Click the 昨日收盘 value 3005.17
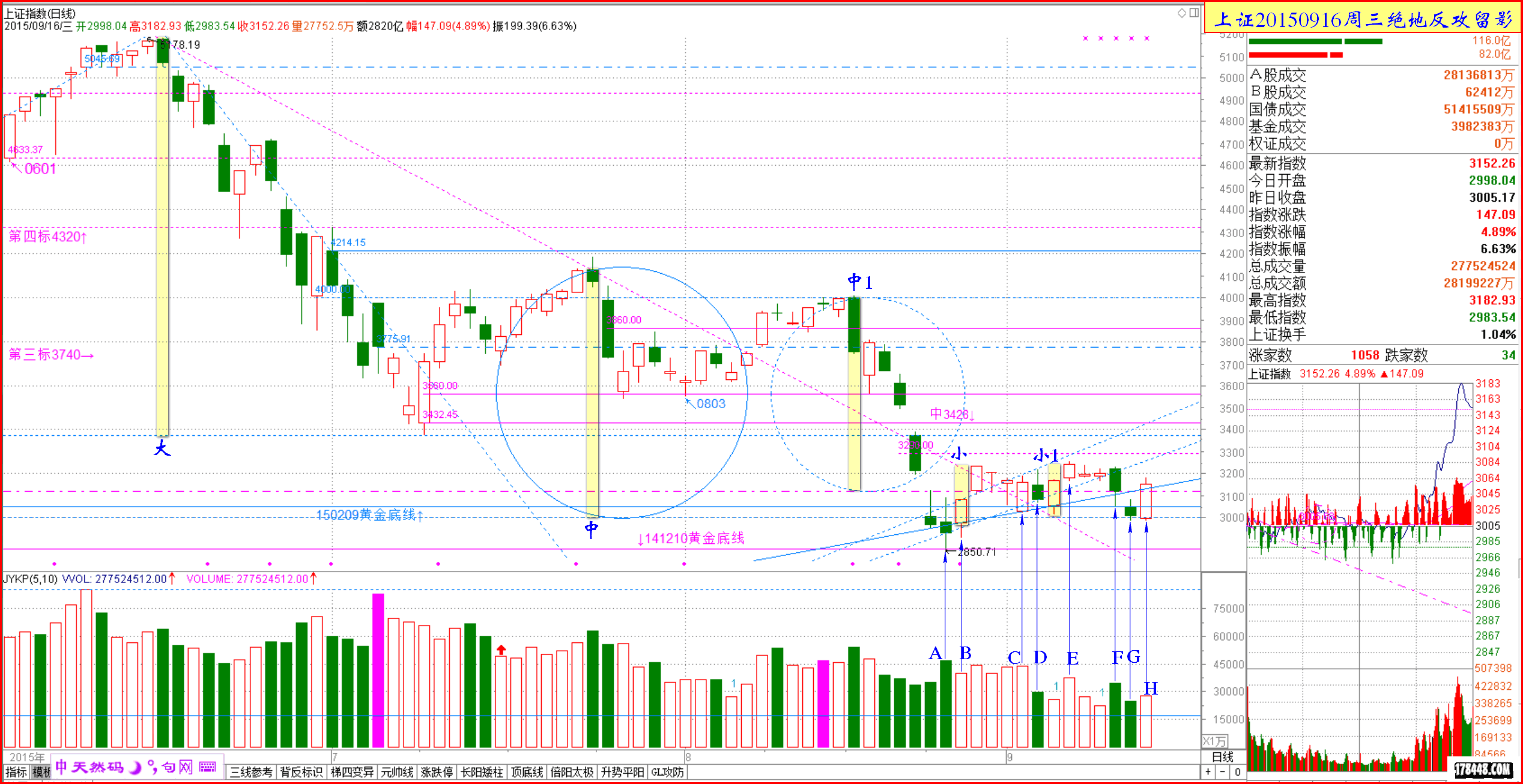 click(x=1492, y=198)
